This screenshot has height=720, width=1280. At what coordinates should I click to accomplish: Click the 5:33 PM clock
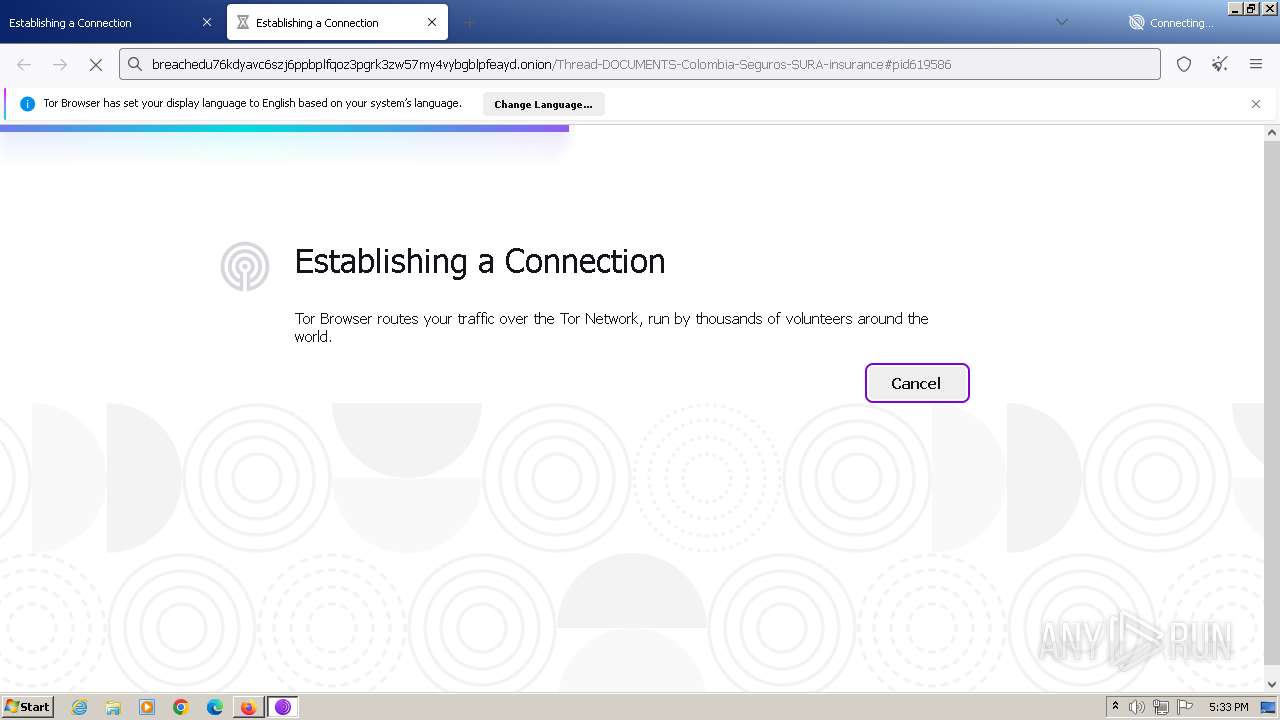(1228, 707)
